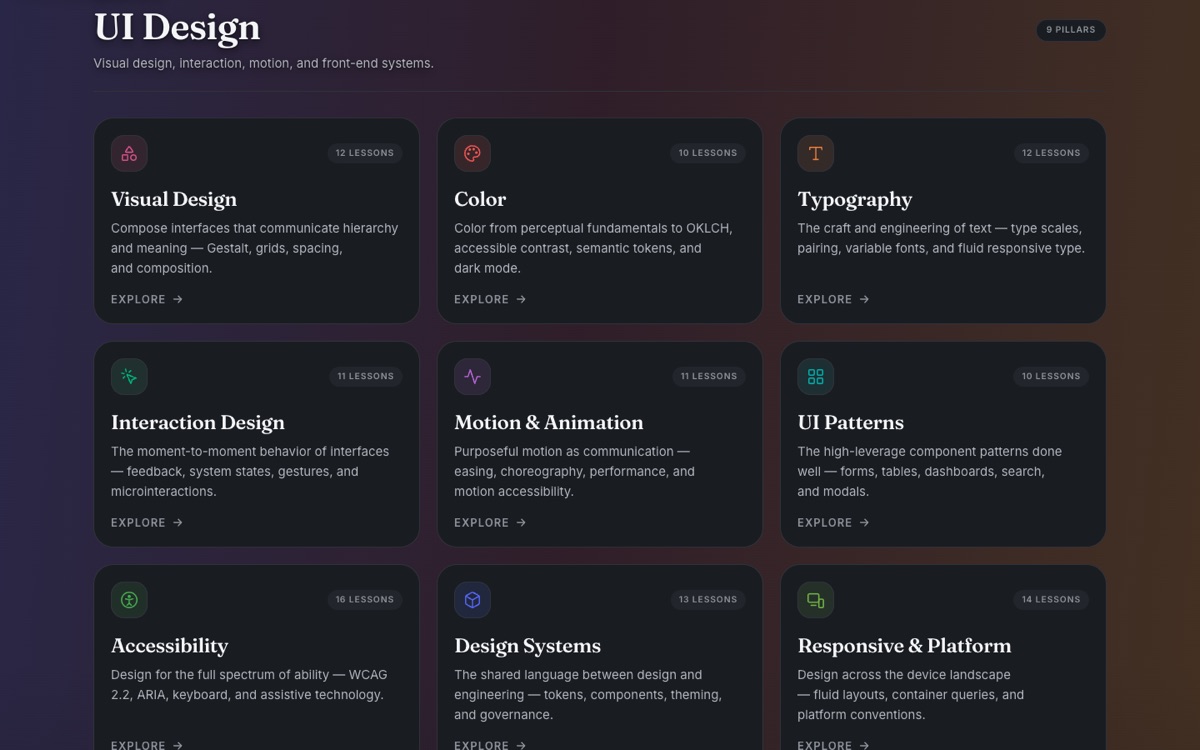
Task: Click the 'Design for the full spectrum' description
Action: 249,685
